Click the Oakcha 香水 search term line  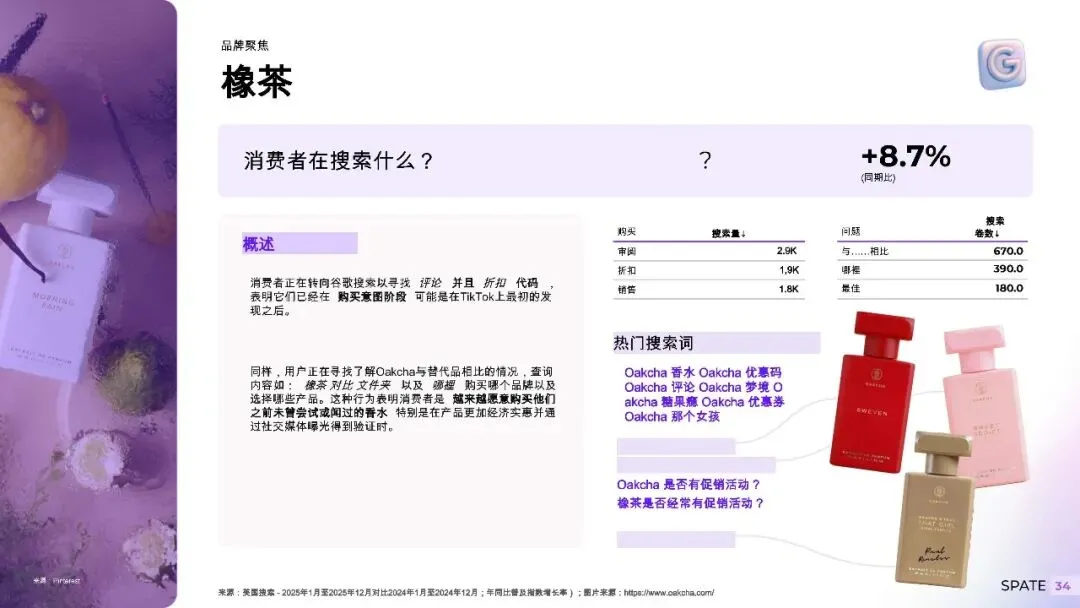tap(703, 373)
